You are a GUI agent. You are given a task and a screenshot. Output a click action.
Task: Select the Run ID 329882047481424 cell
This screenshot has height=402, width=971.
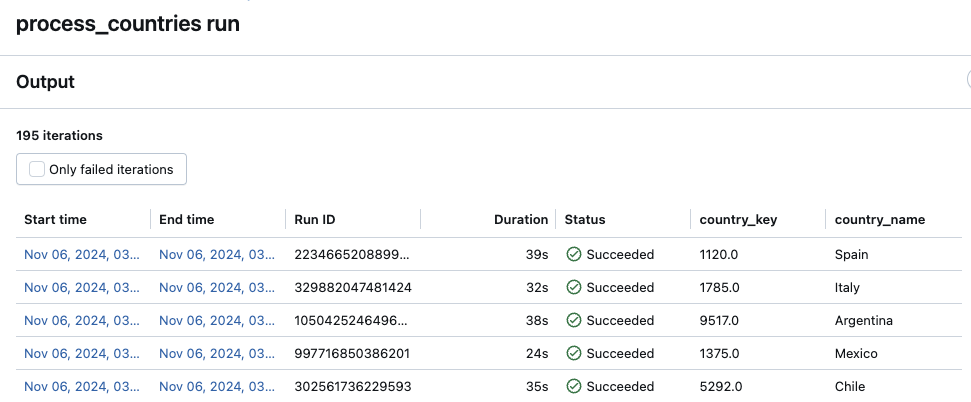pos(353,288)
